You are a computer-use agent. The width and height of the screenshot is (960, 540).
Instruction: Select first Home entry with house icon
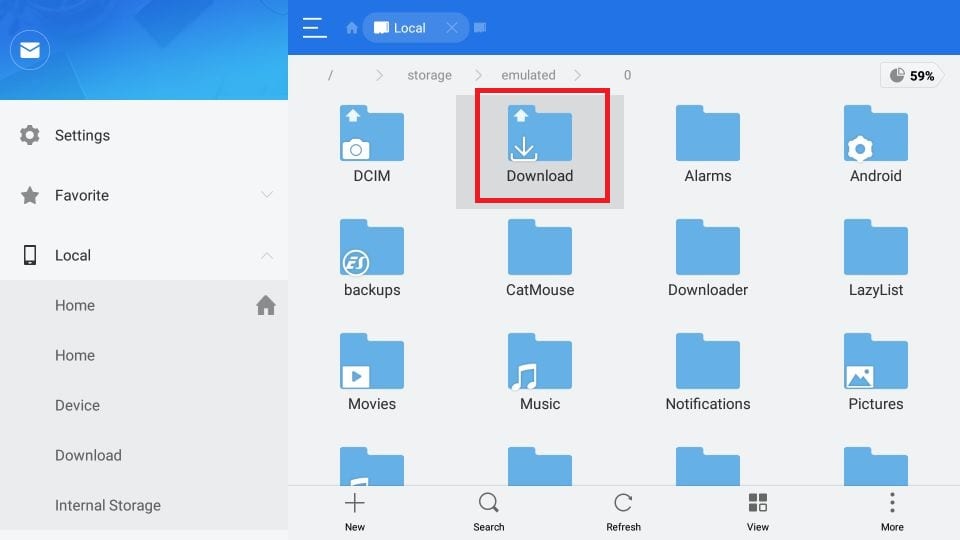[x=144, y=305]
